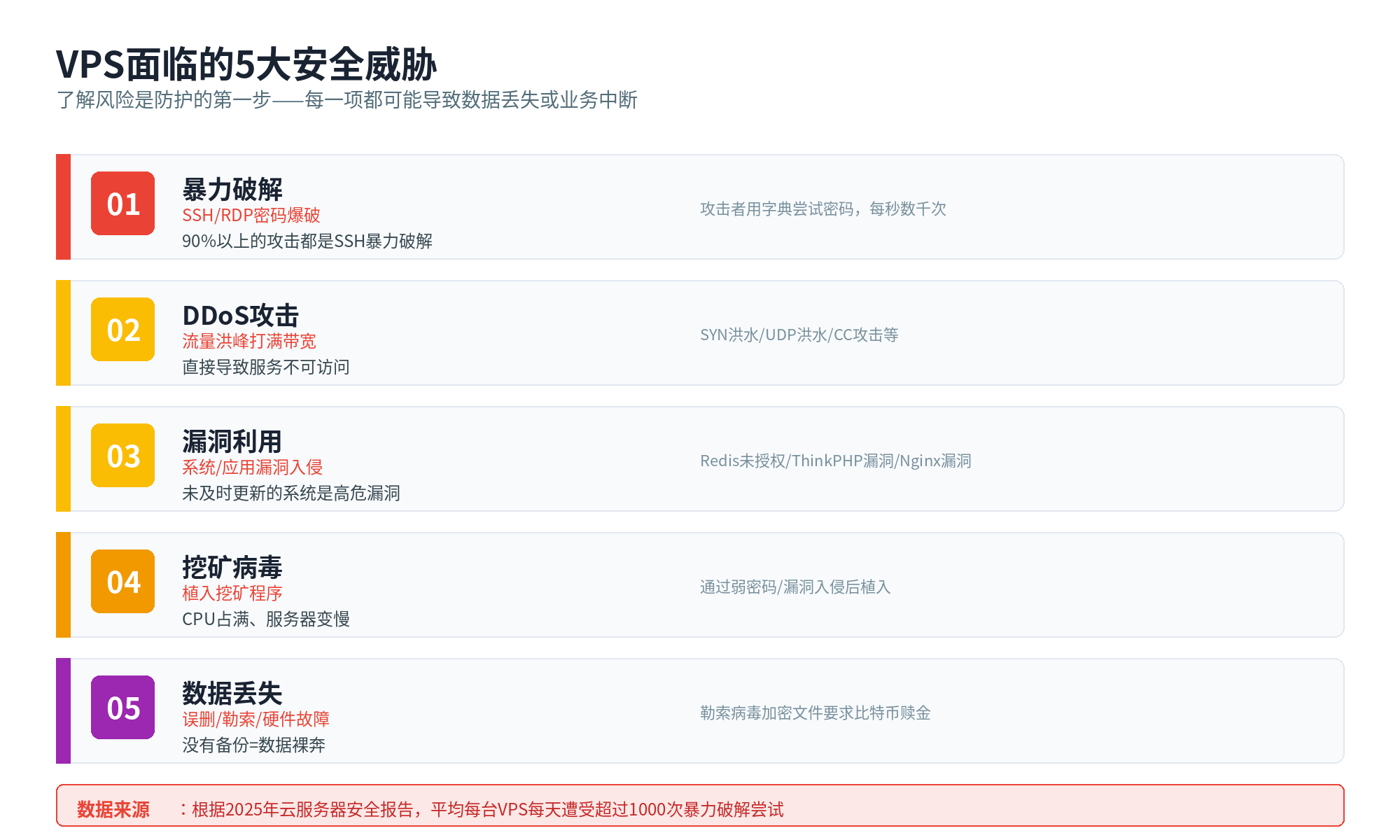Click the purple 05 number badge
Viewport: 1400px width, 840px height.
pyautogui.click(x=122, y=707)
